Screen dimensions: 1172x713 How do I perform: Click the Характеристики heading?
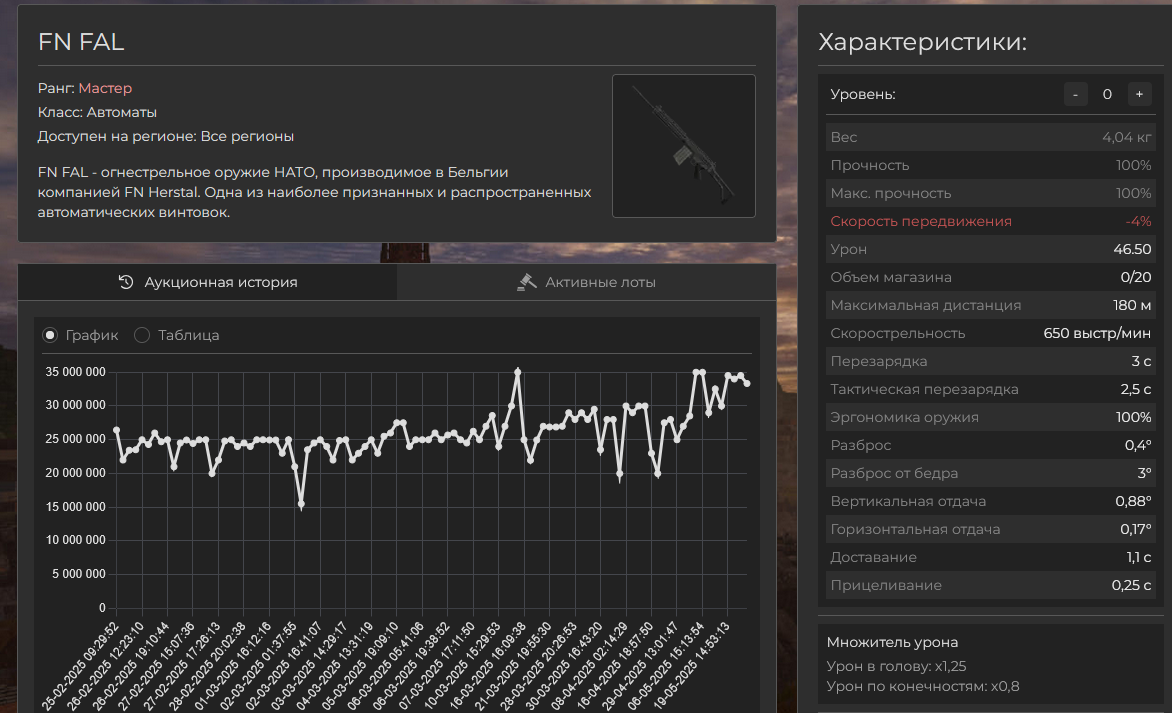coord(922,42)
